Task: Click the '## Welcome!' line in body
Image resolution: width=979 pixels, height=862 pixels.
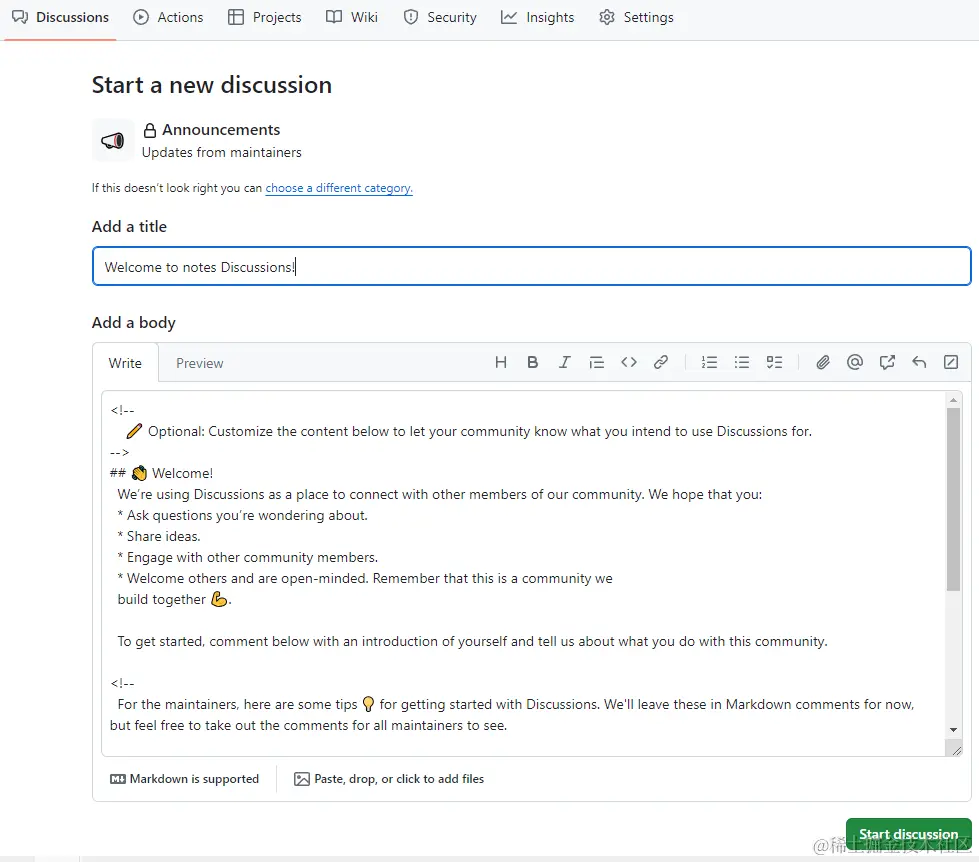Action: point(162,473)
